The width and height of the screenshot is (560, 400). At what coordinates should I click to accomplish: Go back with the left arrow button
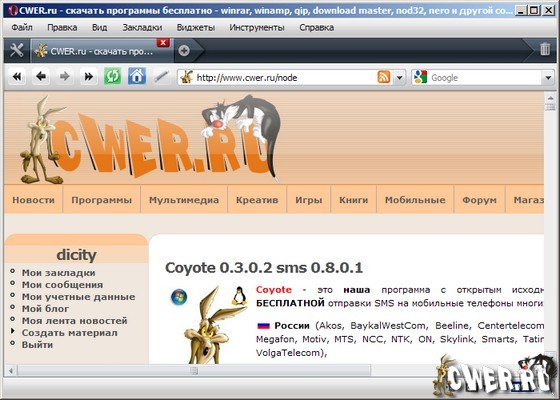pos(41,76)
